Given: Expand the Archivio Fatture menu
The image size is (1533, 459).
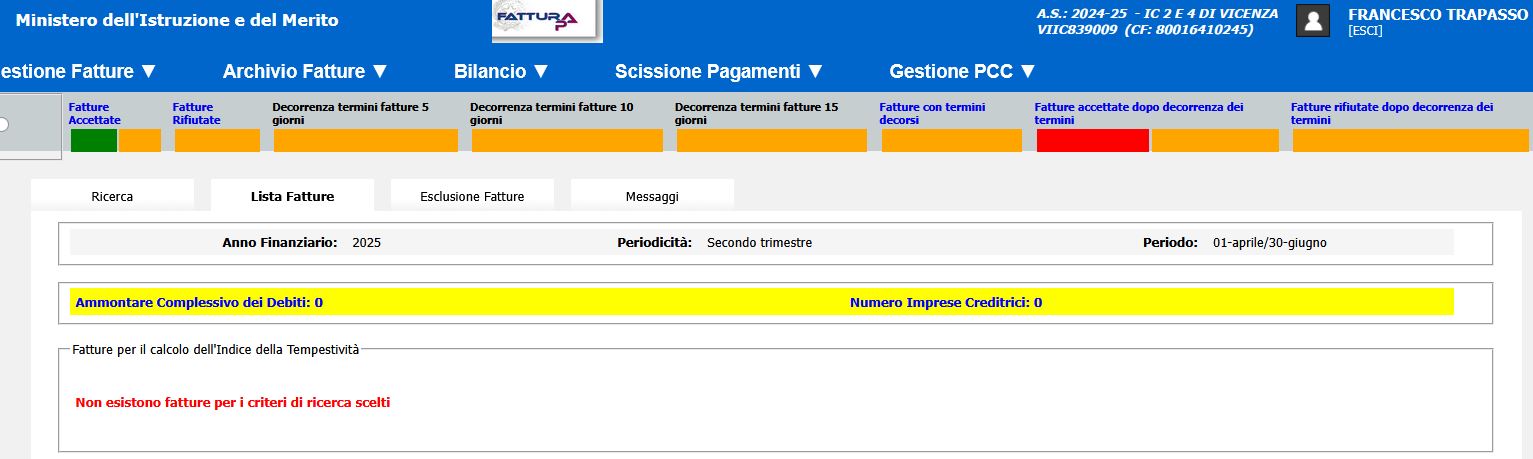Looking at the screenshot, I should coord(305,71).
